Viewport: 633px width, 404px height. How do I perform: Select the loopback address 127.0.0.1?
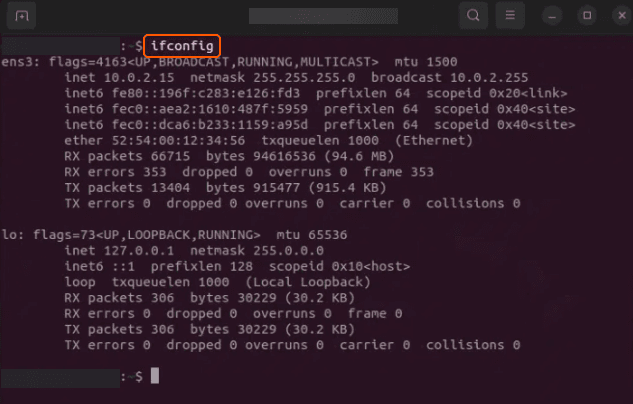point(139,251)
